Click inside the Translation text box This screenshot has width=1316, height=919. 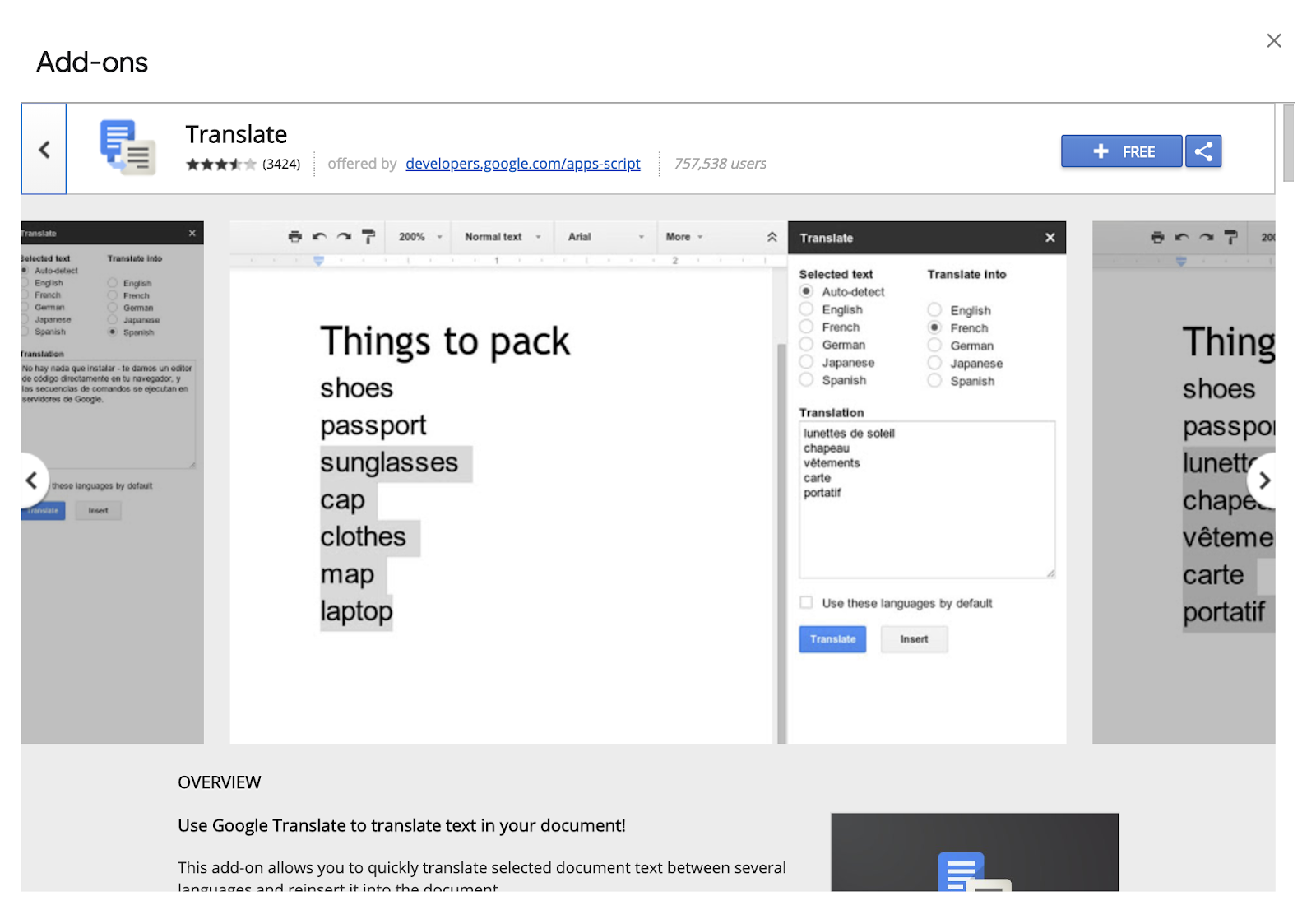[927, 499]
